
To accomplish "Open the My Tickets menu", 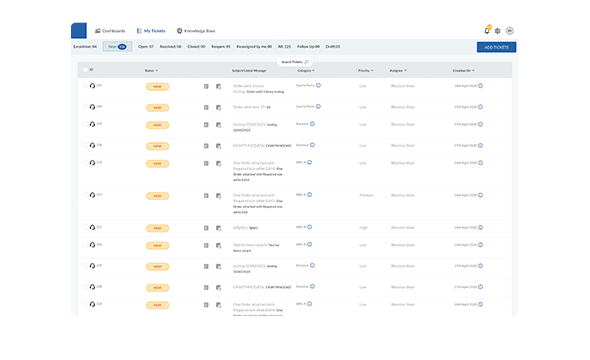I will click(x=151, y=31).
